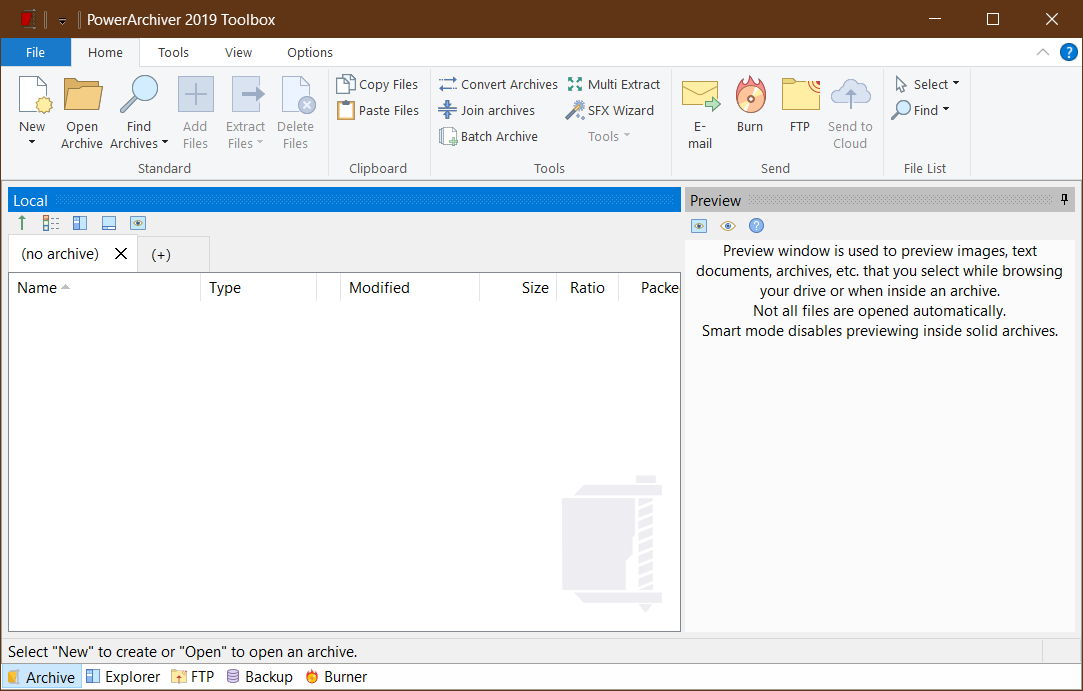Switch to Burner mode in bottom bar
Image resolution: width=1083 pixels, height=691 pixels.
coord(336,677)
